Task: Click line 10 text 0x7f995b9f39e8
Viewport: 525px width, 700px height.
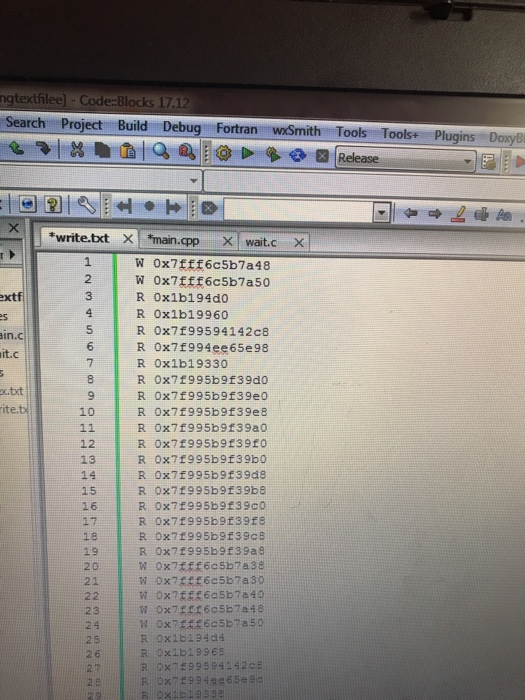Action: (211, 412)
